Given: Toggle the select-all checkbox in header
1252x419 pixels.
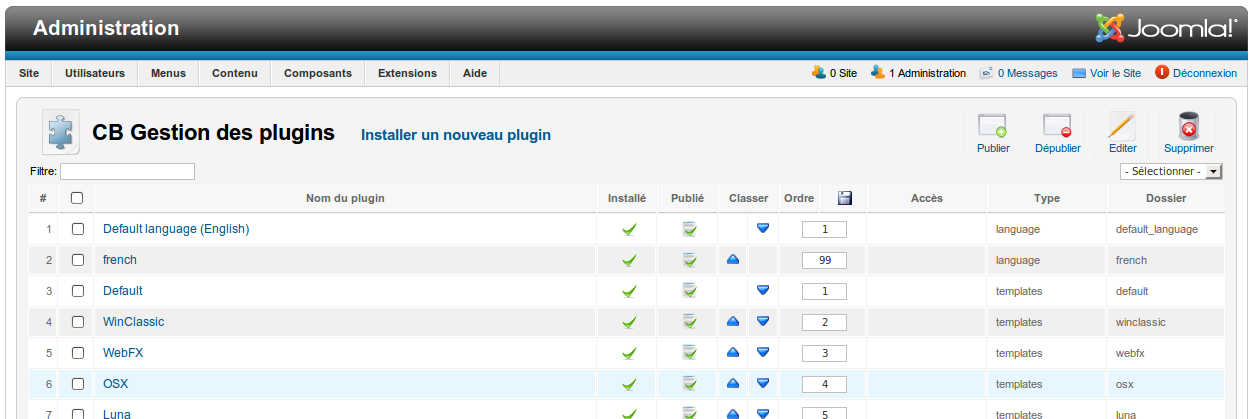Looking at the screenshot, I should coord(78,198).
